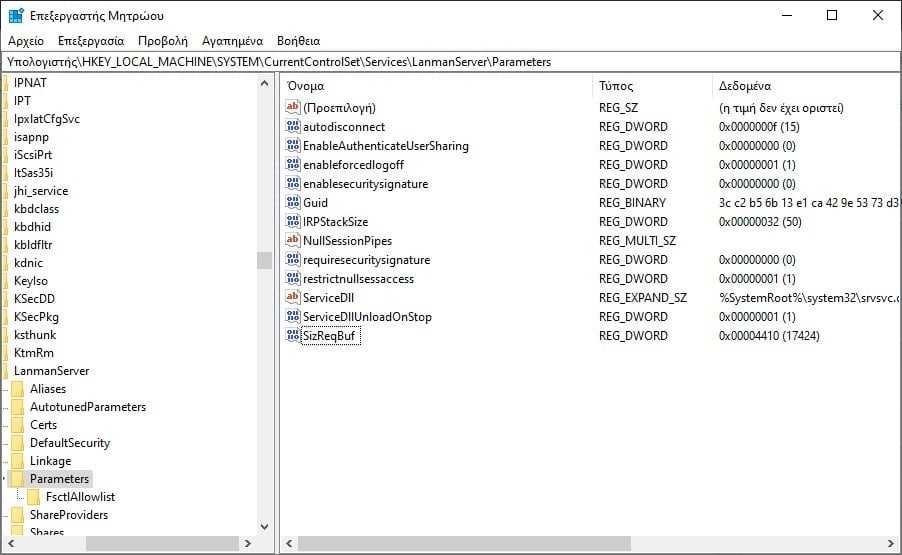Click the DWORD icon beside ServiceDllUnloadOnStop
Screen dimensions: 902x555
(293, 316)
